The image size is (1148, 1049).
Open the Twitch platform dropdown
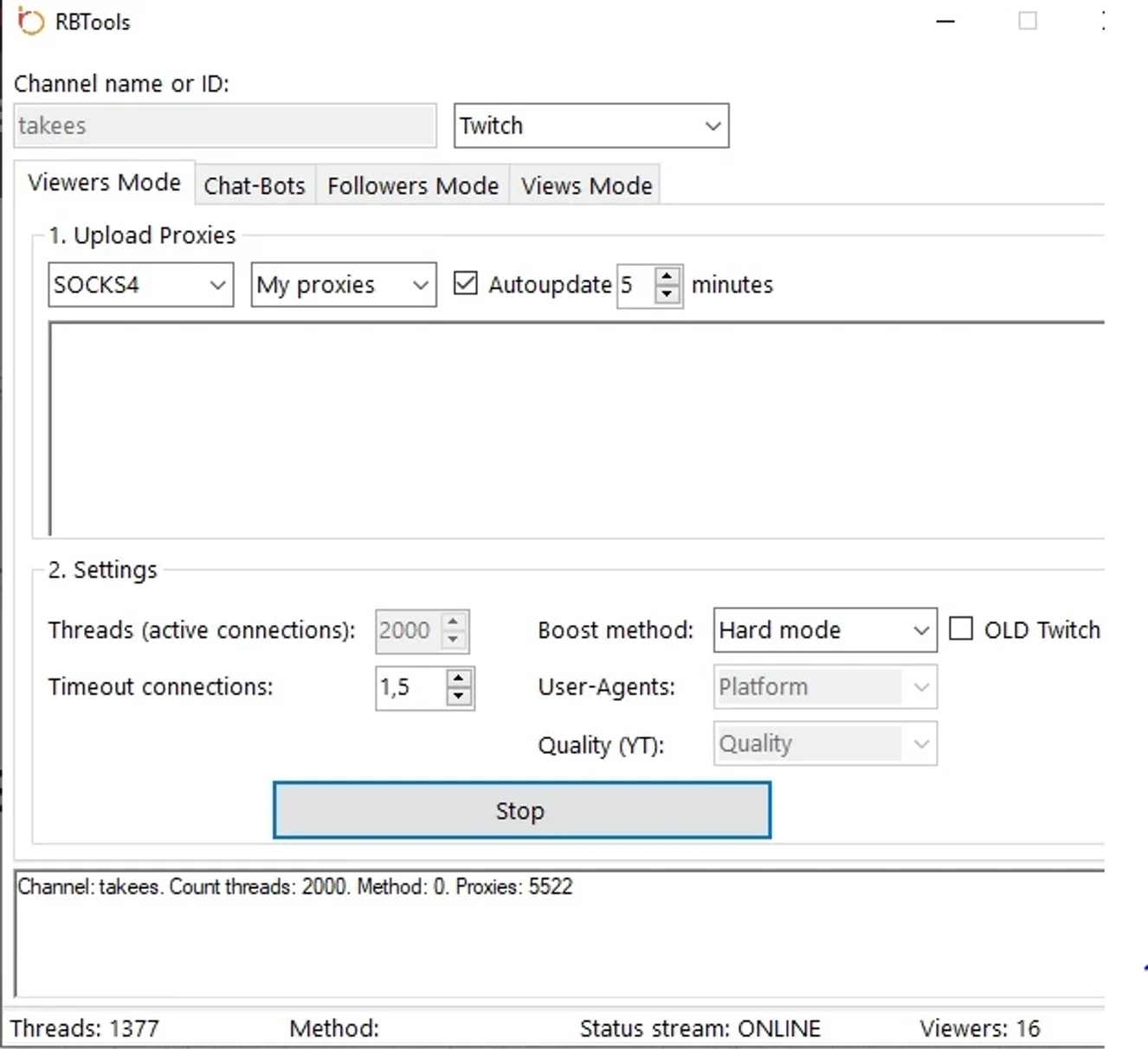pos(591,125)
